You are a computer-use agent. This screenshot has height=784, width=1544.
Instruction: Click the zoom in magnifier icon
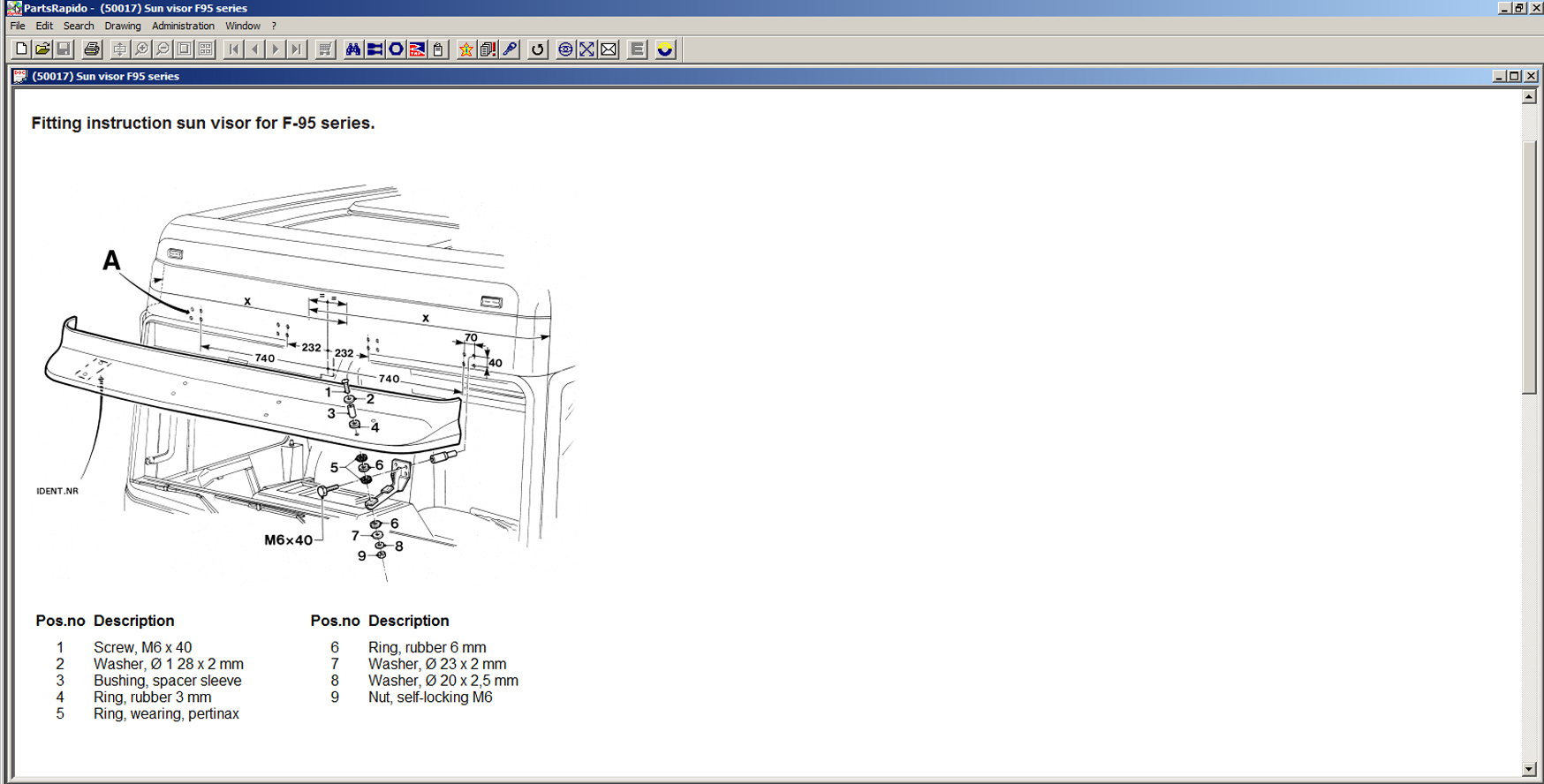[x=141, y=49]
